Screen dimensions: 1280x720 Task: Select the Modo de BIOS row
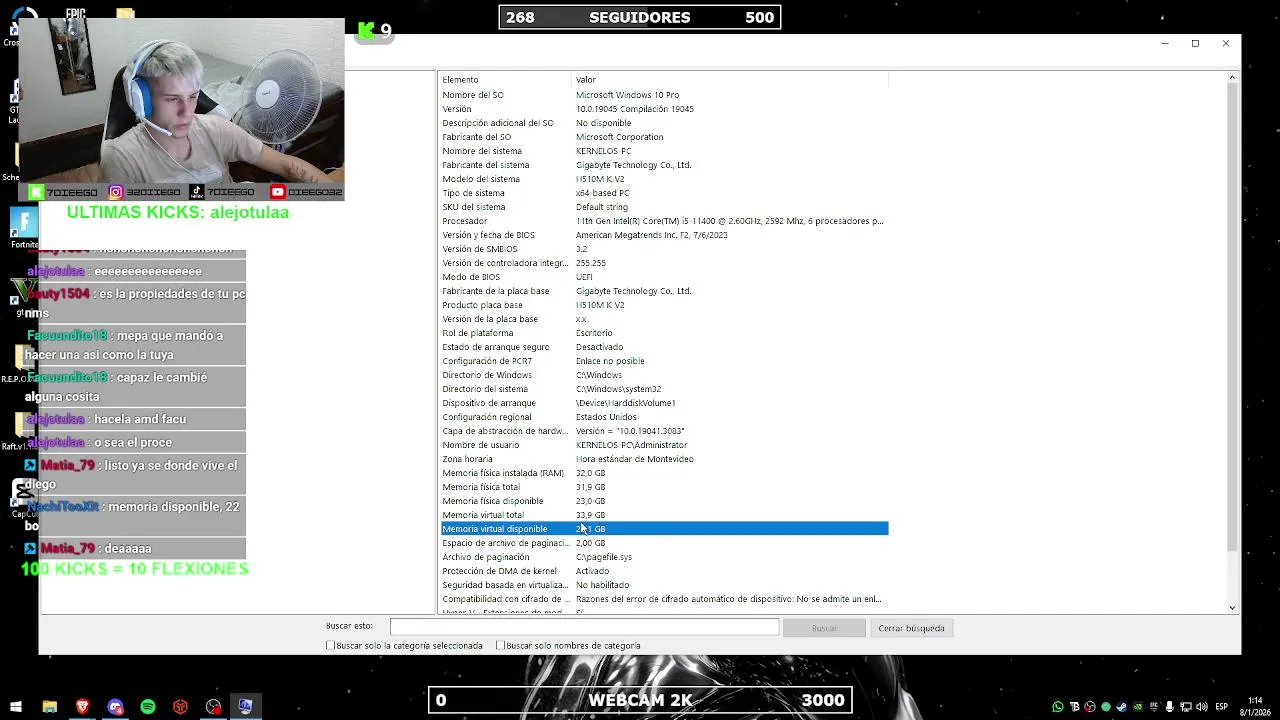(x=664, y=277)
